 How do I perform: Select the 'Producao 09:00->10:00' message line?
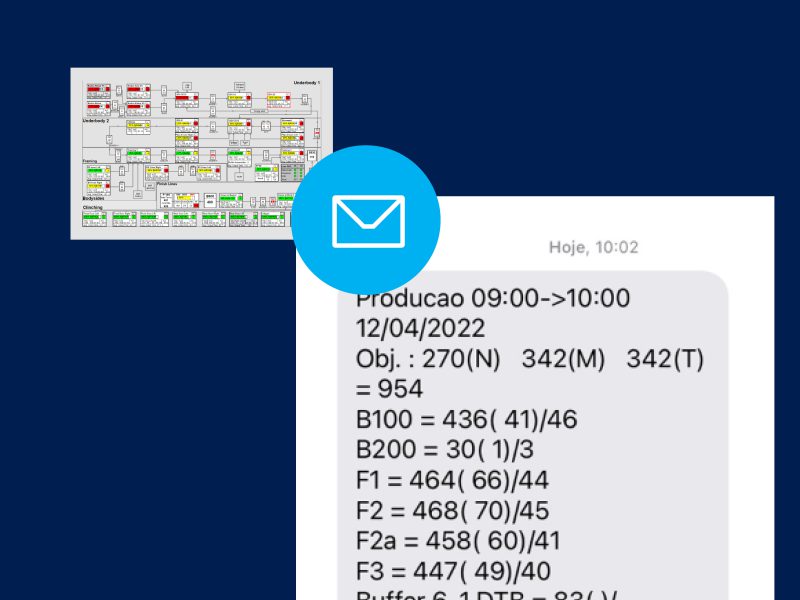pyautogui.click(x=493, y=299)
